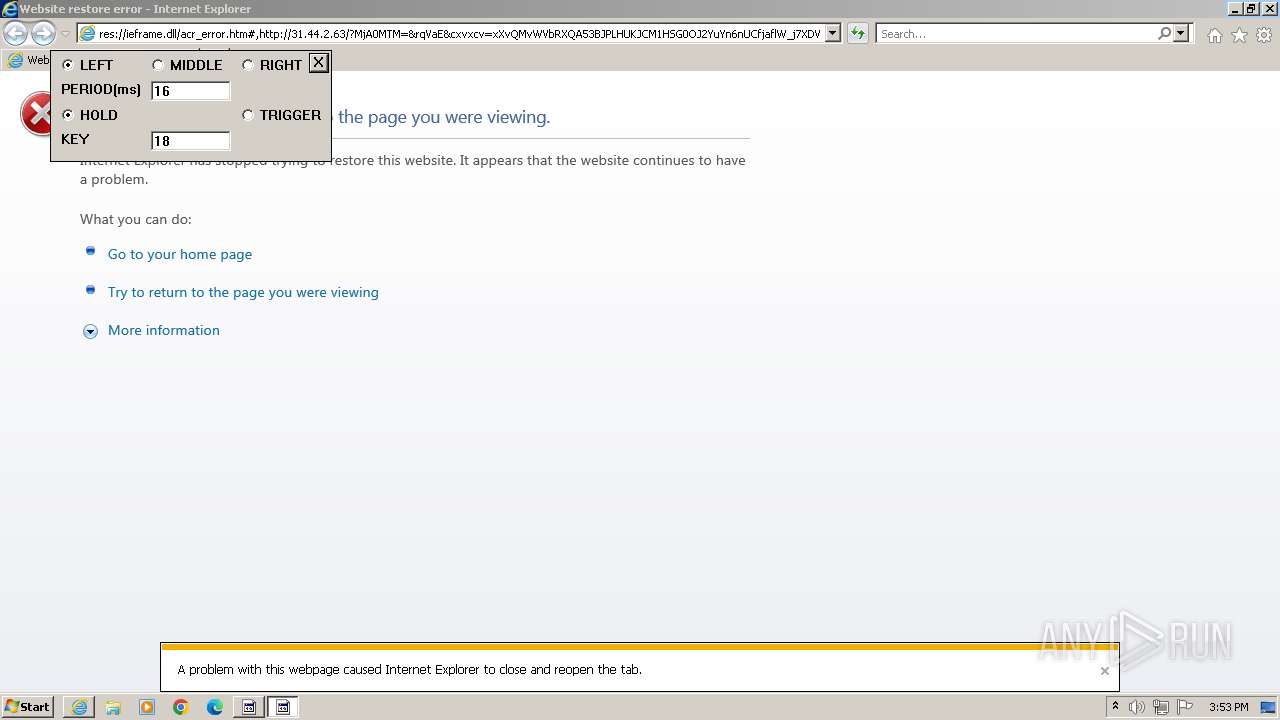Switch to the first script window taskbar button
Viewport: 1280px width, 720px height.
249,707
